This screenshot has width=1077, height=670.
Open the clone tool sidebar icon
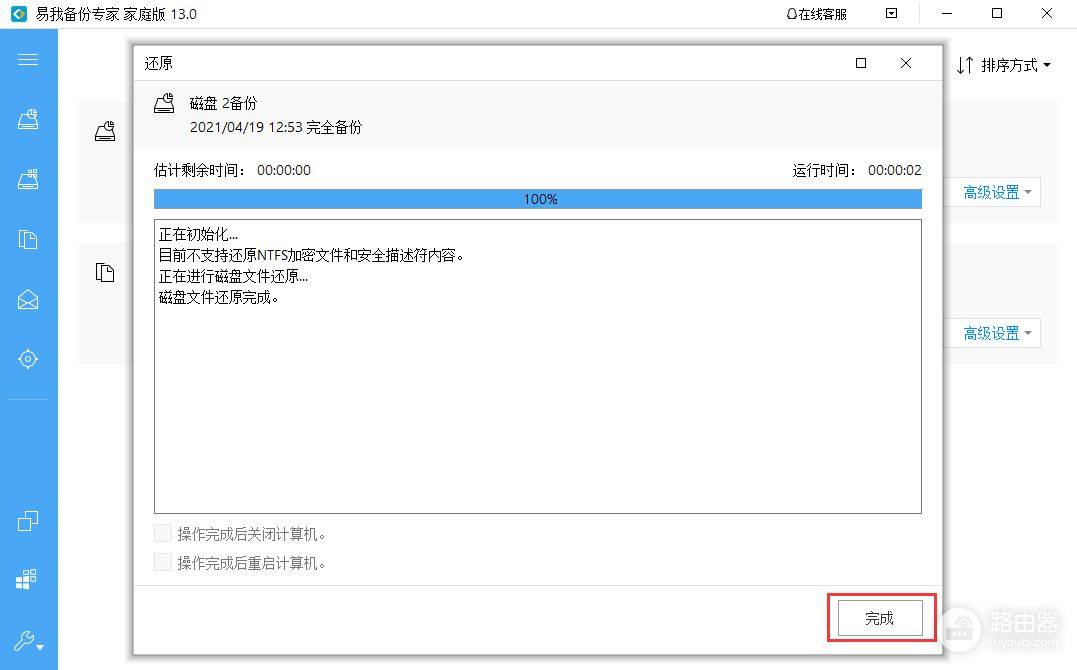click(x=28, y=520)
